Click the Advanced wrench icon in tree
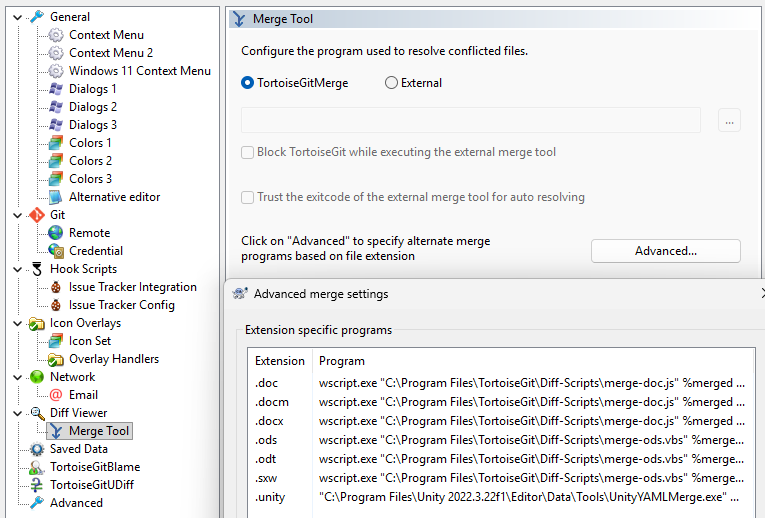Screen dimensions: 765x518 (x=37, y=503)
